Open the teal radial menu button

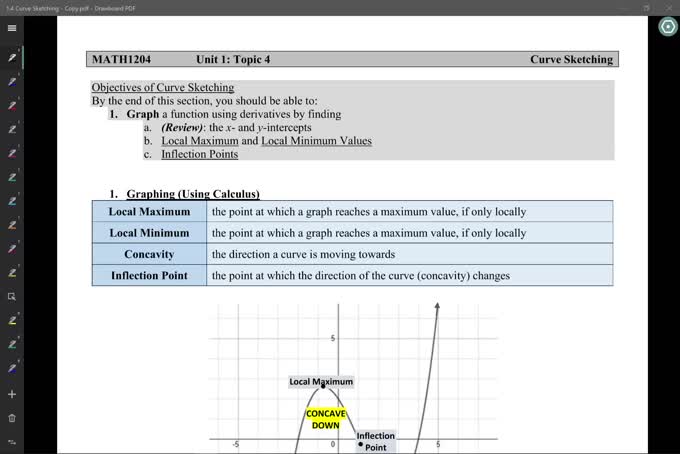668,27
